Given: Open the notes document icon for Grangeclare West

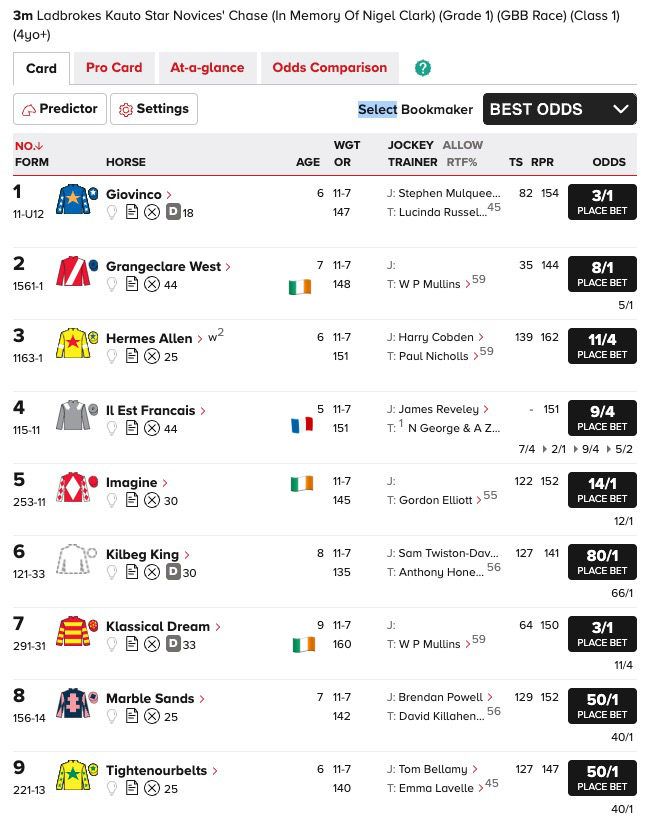Looking at the screenshot, I should click(132, 284).
